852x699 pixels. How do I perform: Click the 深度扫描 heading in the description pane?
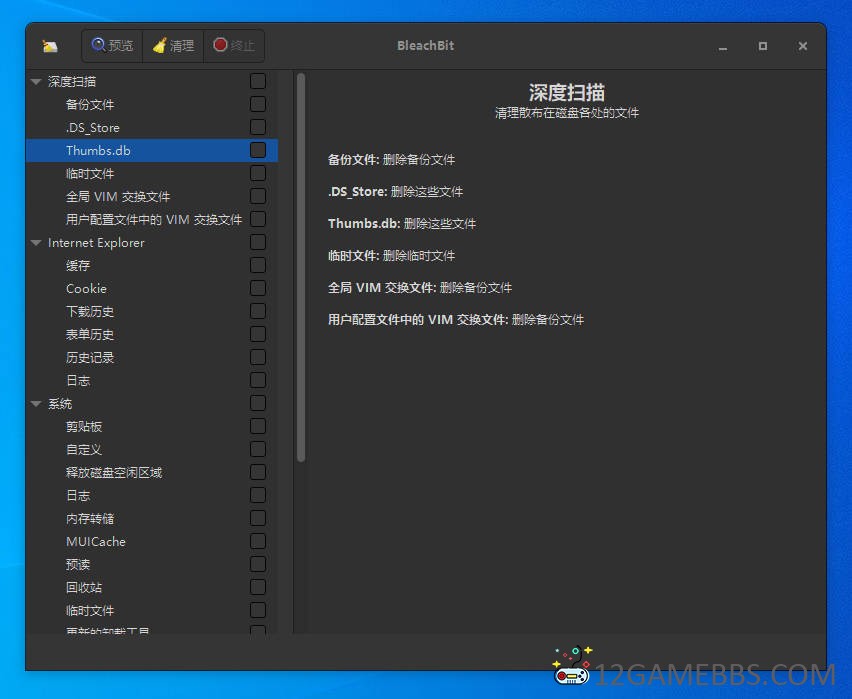pyautogui.click(x=567, y=92)
